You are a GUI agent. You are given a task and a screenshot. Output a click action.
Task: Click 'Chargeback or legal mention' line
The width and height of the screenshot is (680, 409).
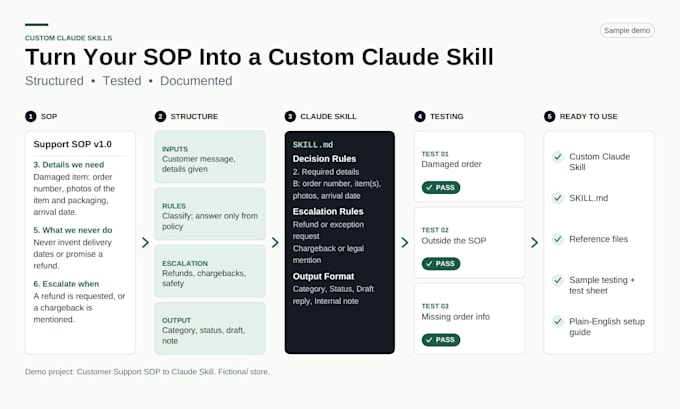(x=328, y=254)
